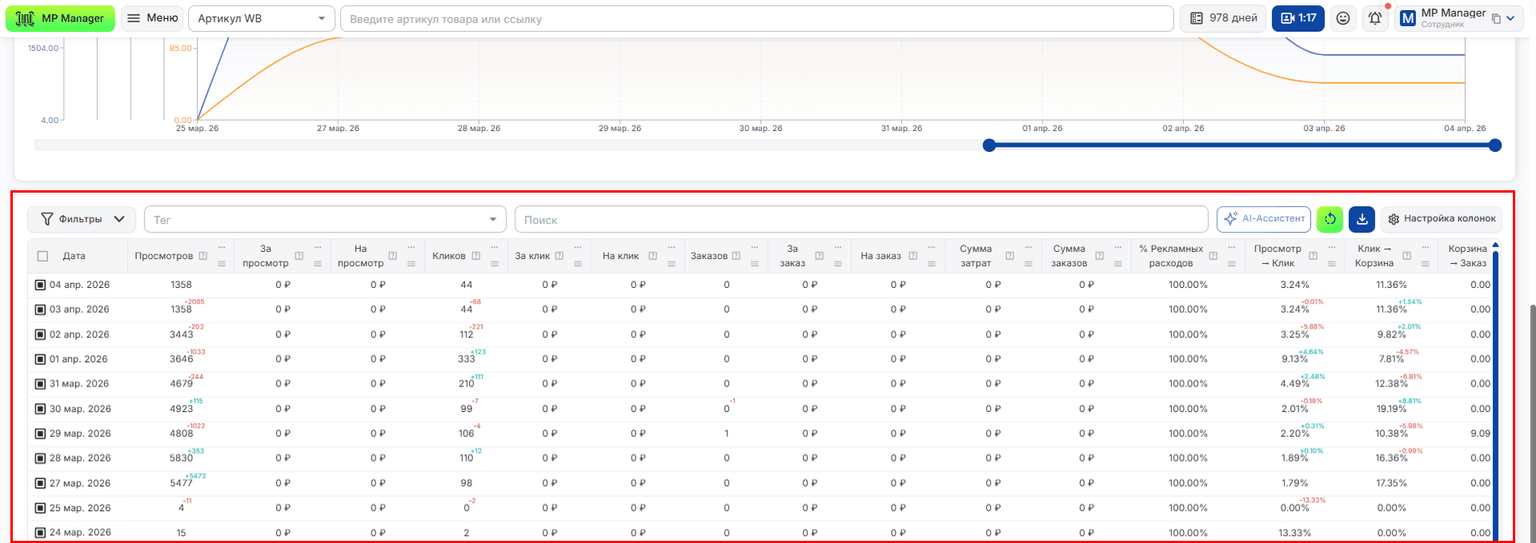
Task: Click the green refresh data icon
Action: 1330,219
